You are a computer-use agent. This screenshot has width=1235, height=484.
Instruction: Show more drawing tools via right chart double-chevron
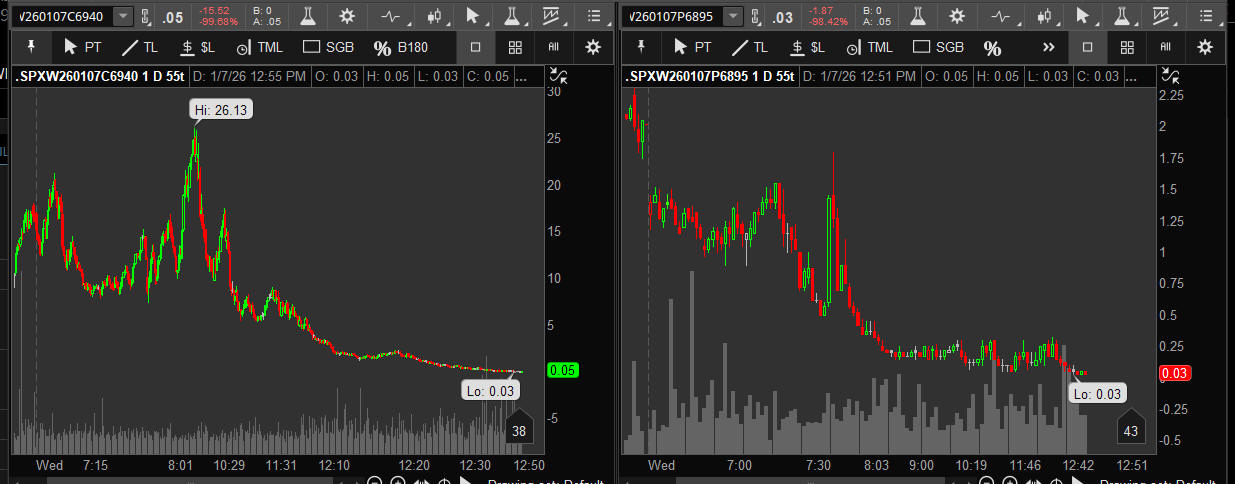[x=1048, y=47]
